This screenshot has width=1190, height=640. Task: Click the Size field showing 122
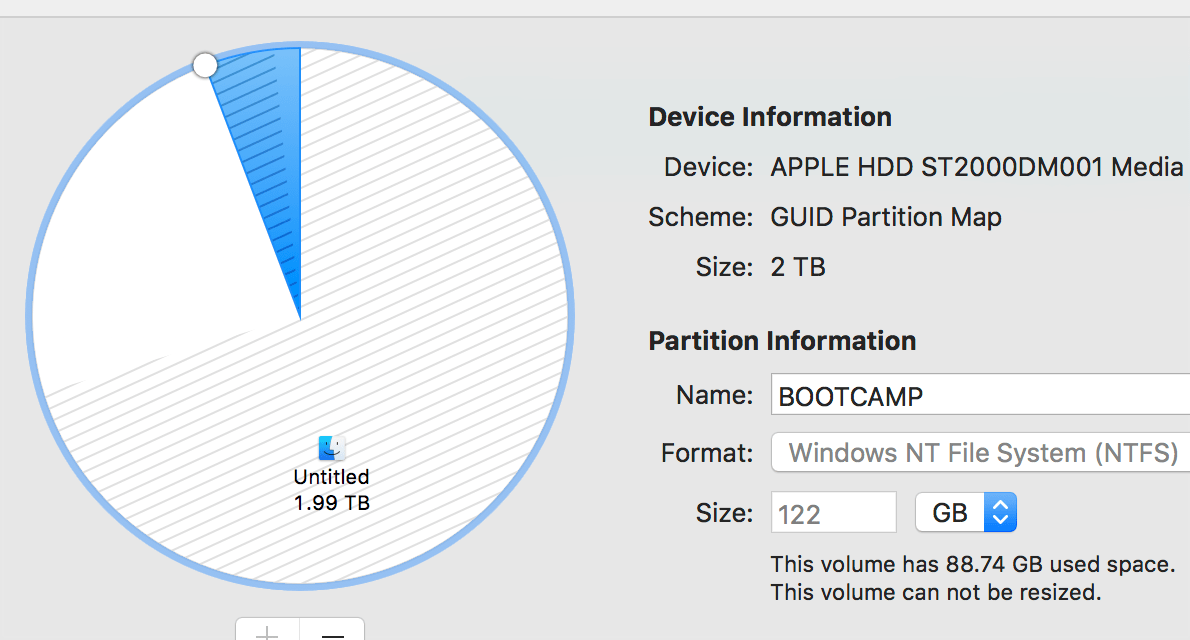point(833,512)
